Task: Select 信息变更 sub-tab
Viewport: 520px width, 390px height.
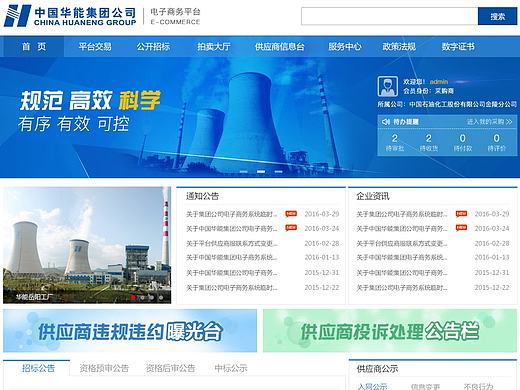Action: point(425,387)
